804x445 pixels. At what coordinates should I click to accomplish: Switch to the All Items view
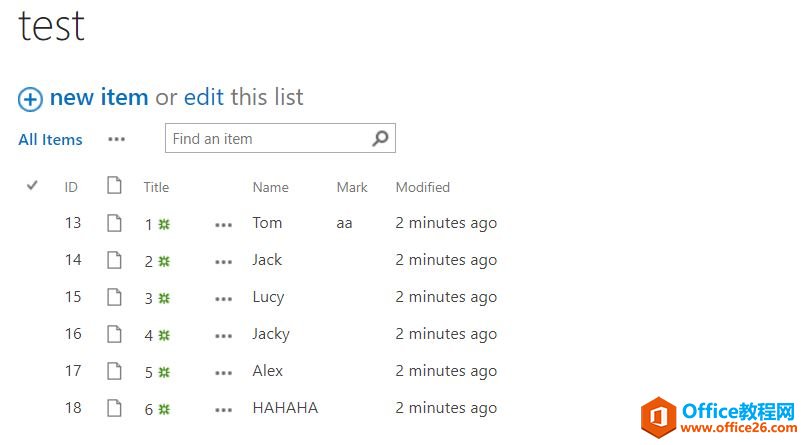click(x=50, y=140)
